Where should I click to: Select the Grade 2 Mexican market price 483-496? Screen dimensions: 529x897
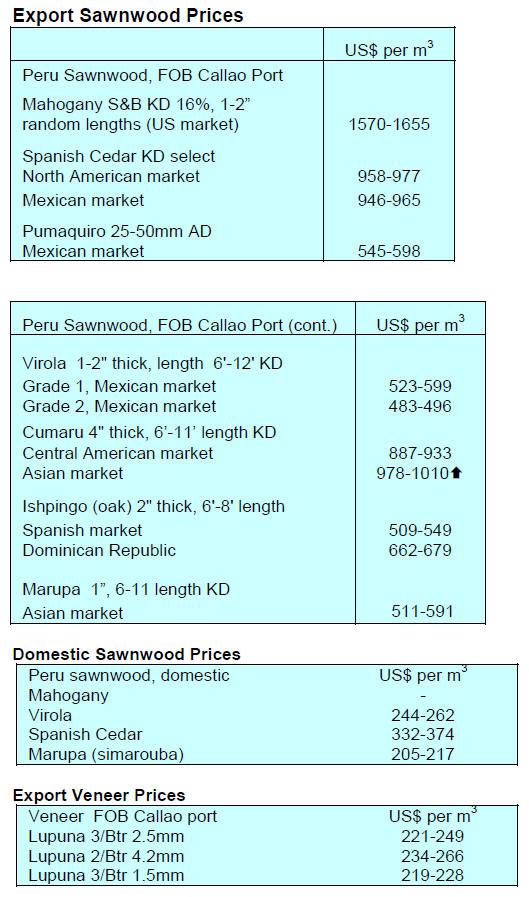point(420,406)
